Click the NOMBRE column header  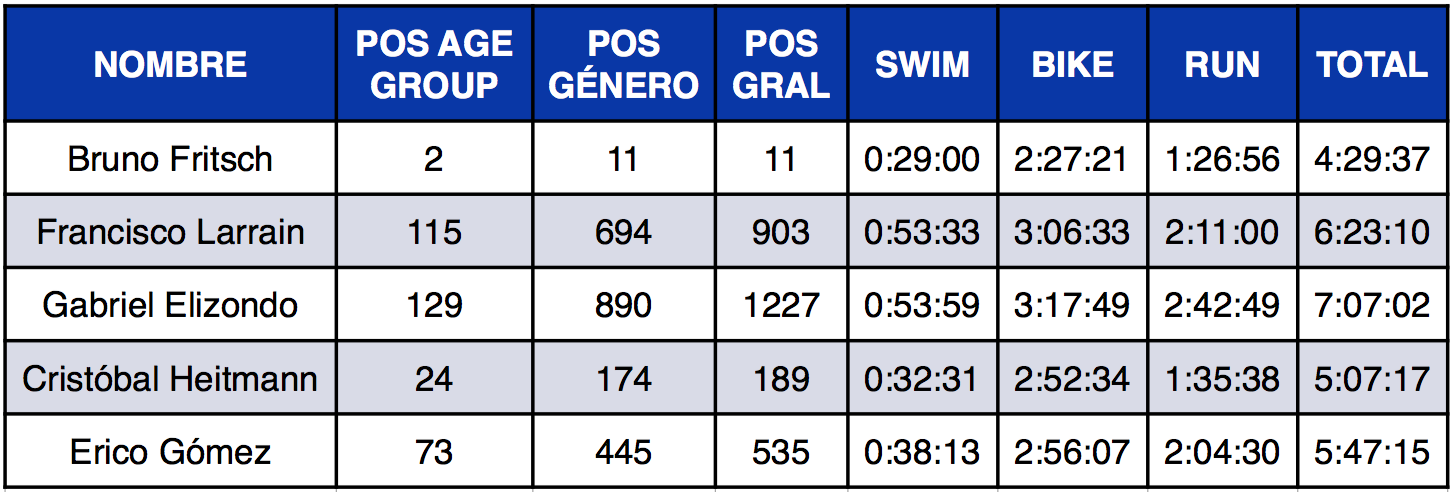[x=170, y=65]
